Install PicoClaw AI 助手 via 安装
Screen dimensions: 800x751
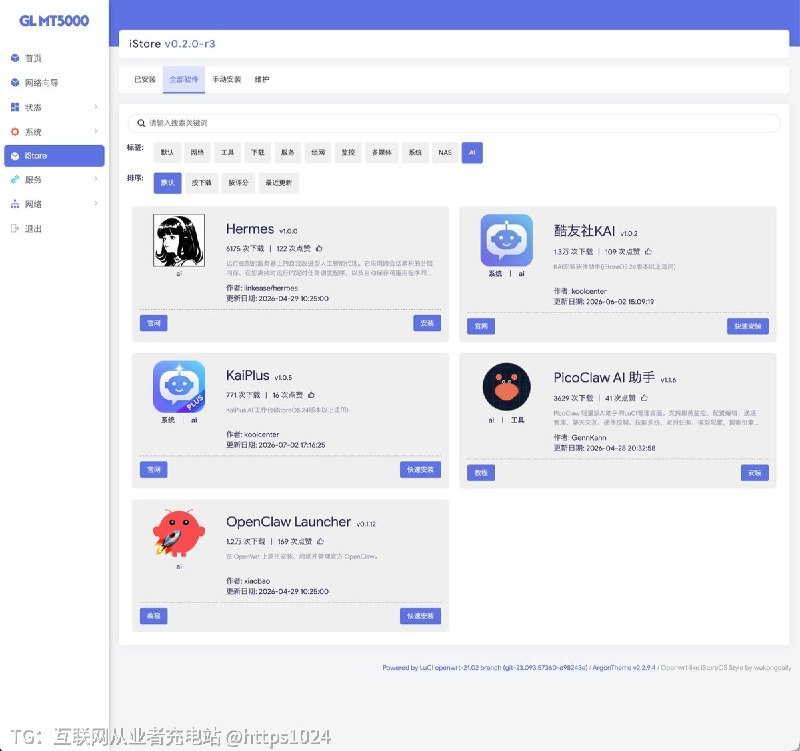(x=755, y=472)
